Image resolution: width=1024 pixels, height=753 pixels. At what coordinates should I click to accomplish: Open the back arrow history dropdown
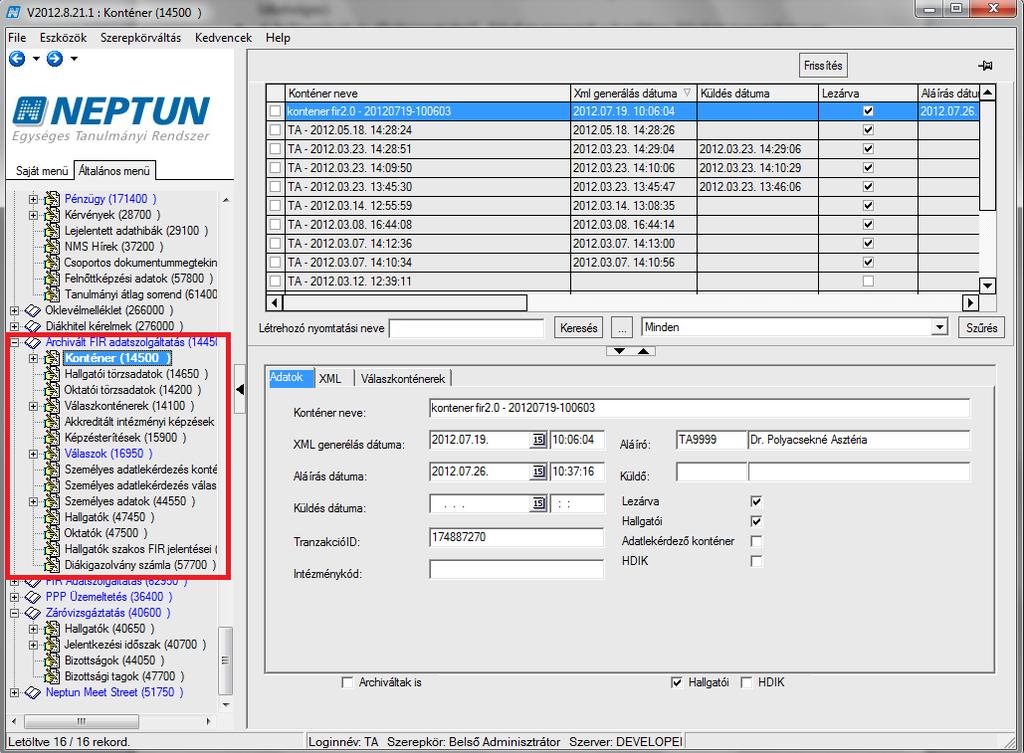[x=36, y=59]
